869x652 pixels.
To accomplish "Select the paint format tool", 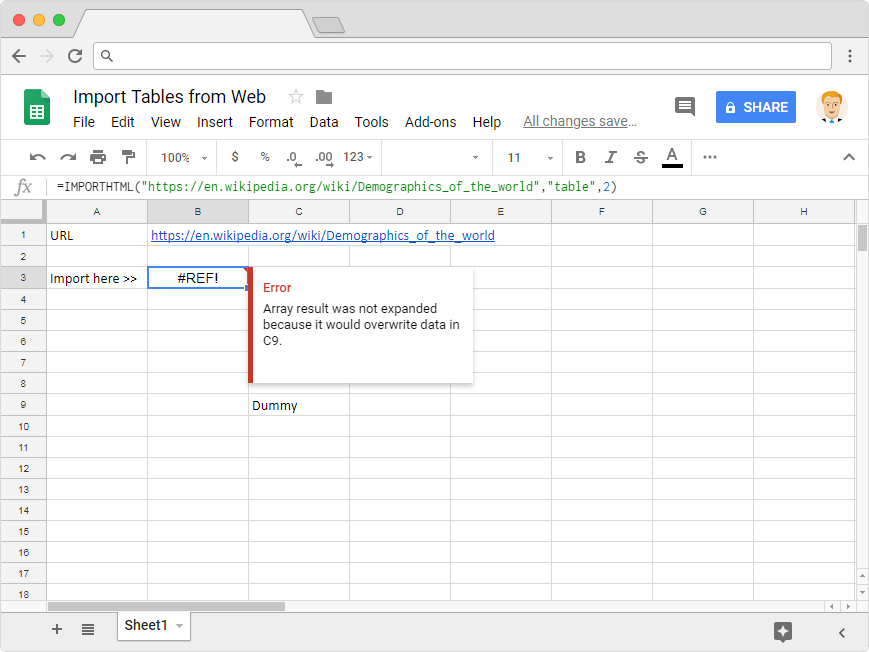I will coord(129,157).
